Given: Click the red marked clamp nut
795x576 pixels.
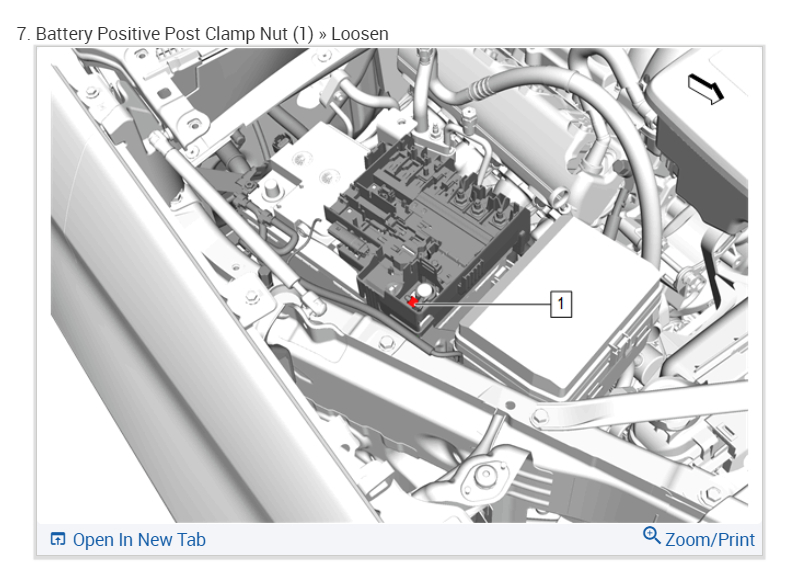Looking at the screenshot, I should point(413,302).
